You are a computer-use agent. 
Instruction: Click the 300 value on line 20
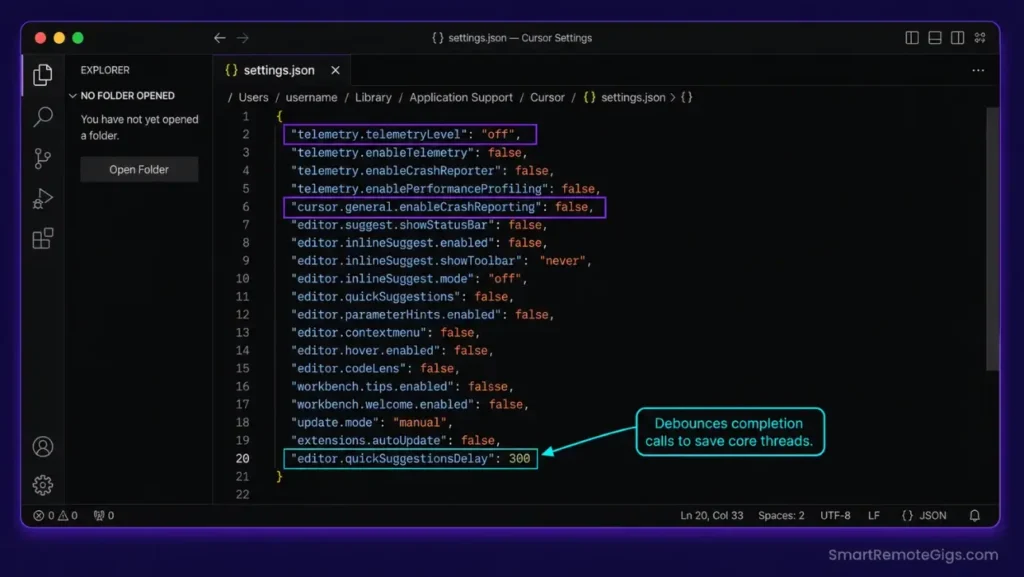(x=519, y=459)
